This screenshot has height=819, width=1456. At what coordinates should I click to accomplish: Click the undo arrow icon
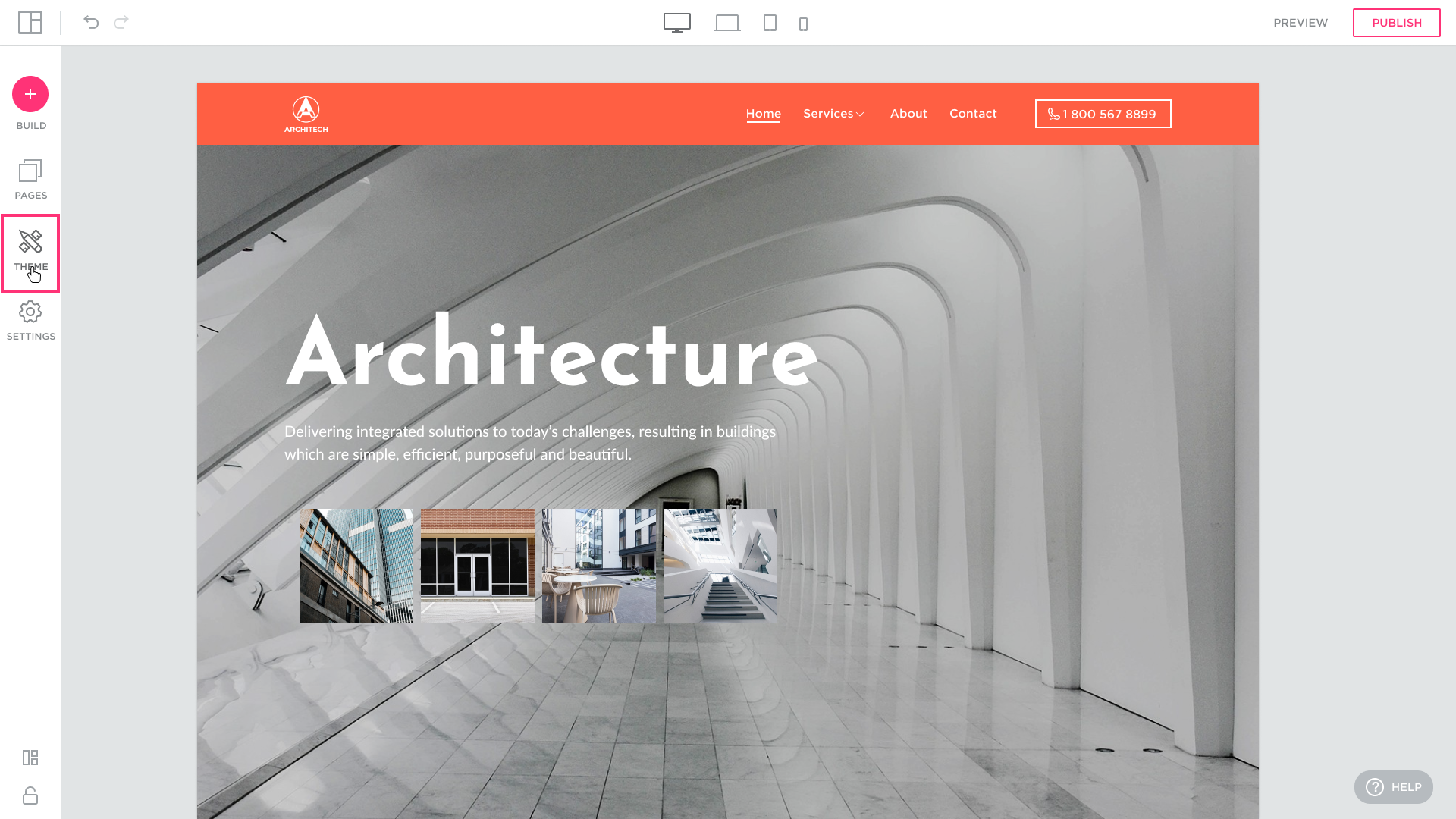tap(91, 23)
